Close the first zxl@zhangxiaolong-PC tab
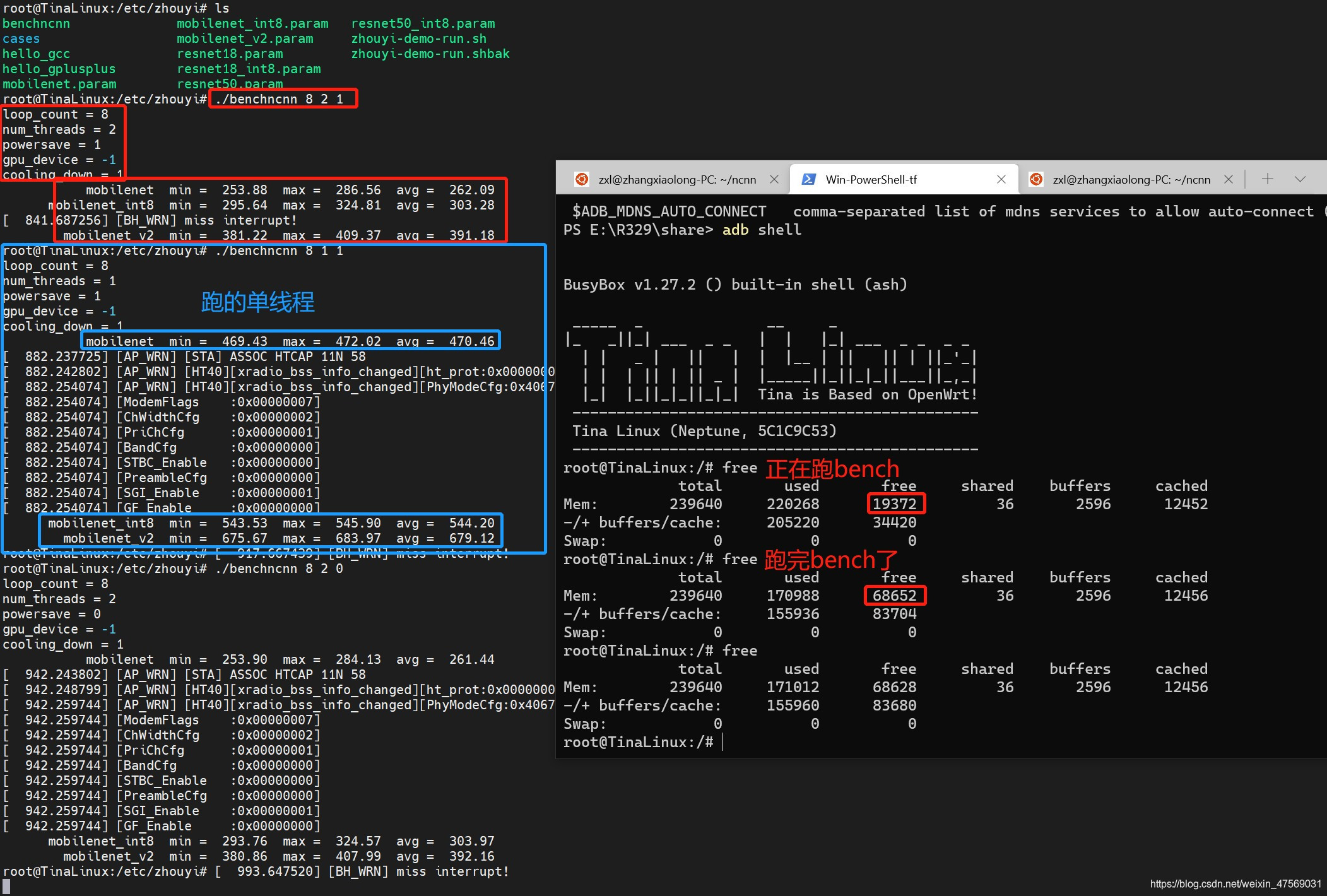1327x896 pixels. 774,179
